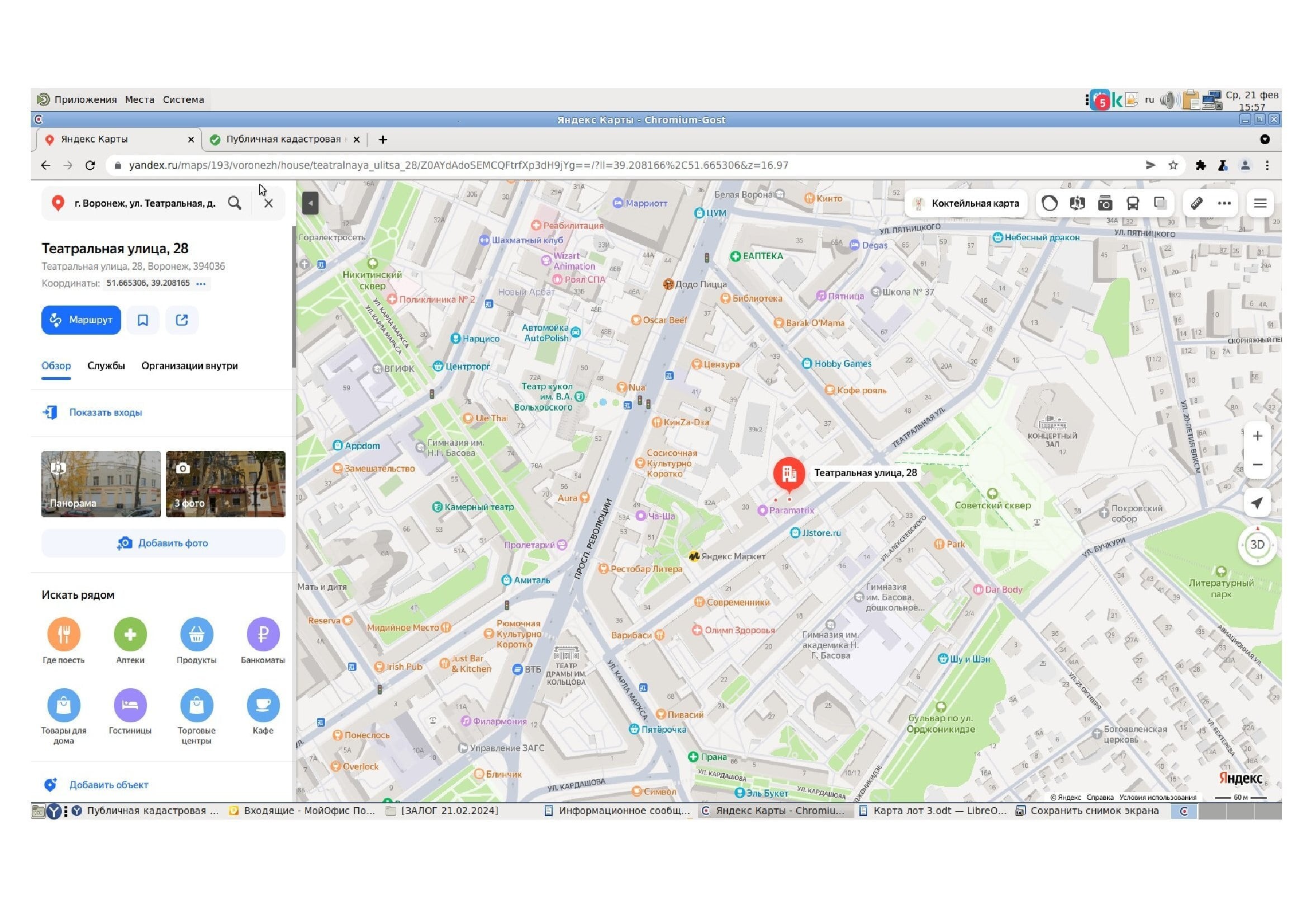The width and height of the screenshot is (1307, 924).
Task: Toggle 3D map tilt compass
Action: point(1257,545)
